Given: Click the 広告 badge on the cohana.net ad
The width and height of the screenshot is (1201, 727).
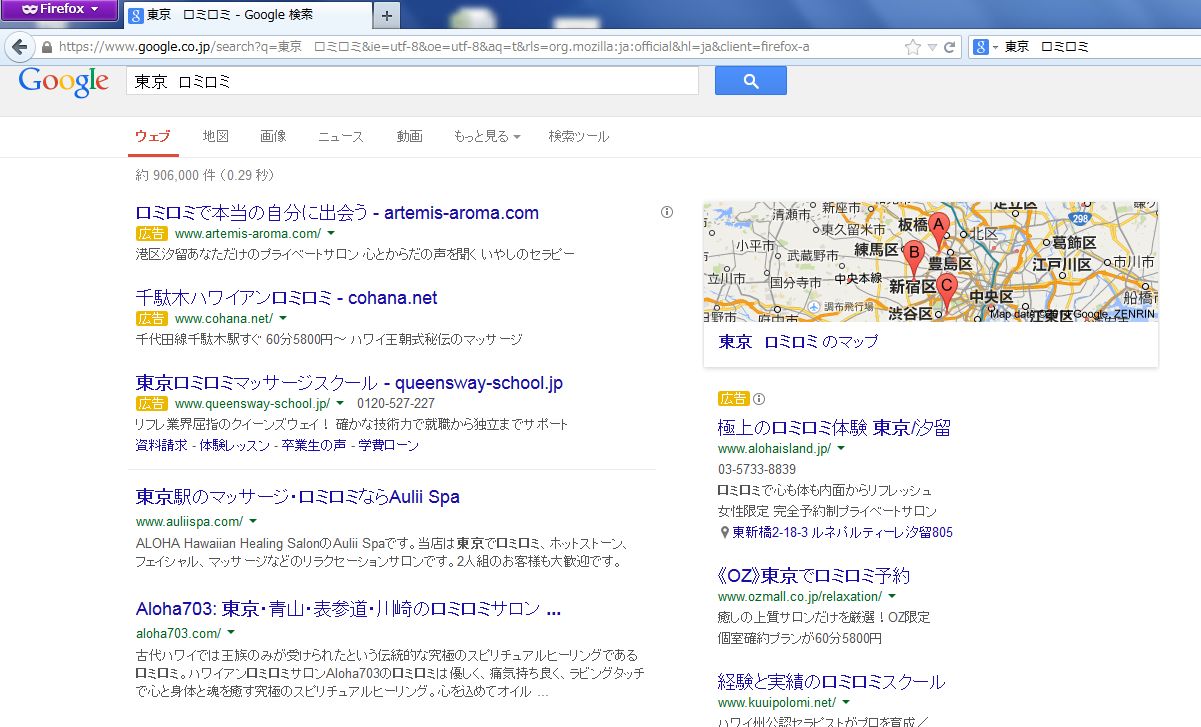Looking at the screenshot, I should pos(152,319).
